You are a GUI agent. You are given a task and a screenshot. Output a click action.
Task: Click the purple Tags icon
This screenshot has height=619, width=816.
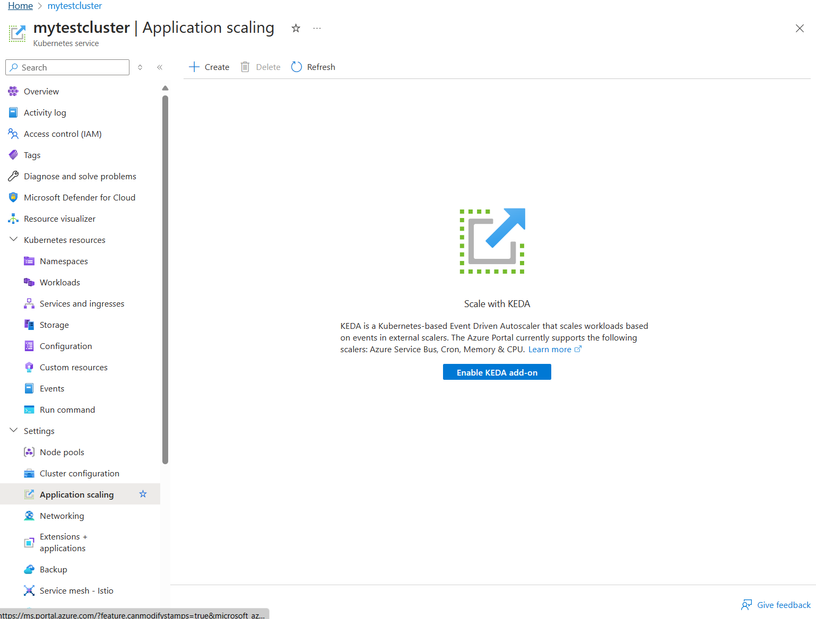coord(13,155)
